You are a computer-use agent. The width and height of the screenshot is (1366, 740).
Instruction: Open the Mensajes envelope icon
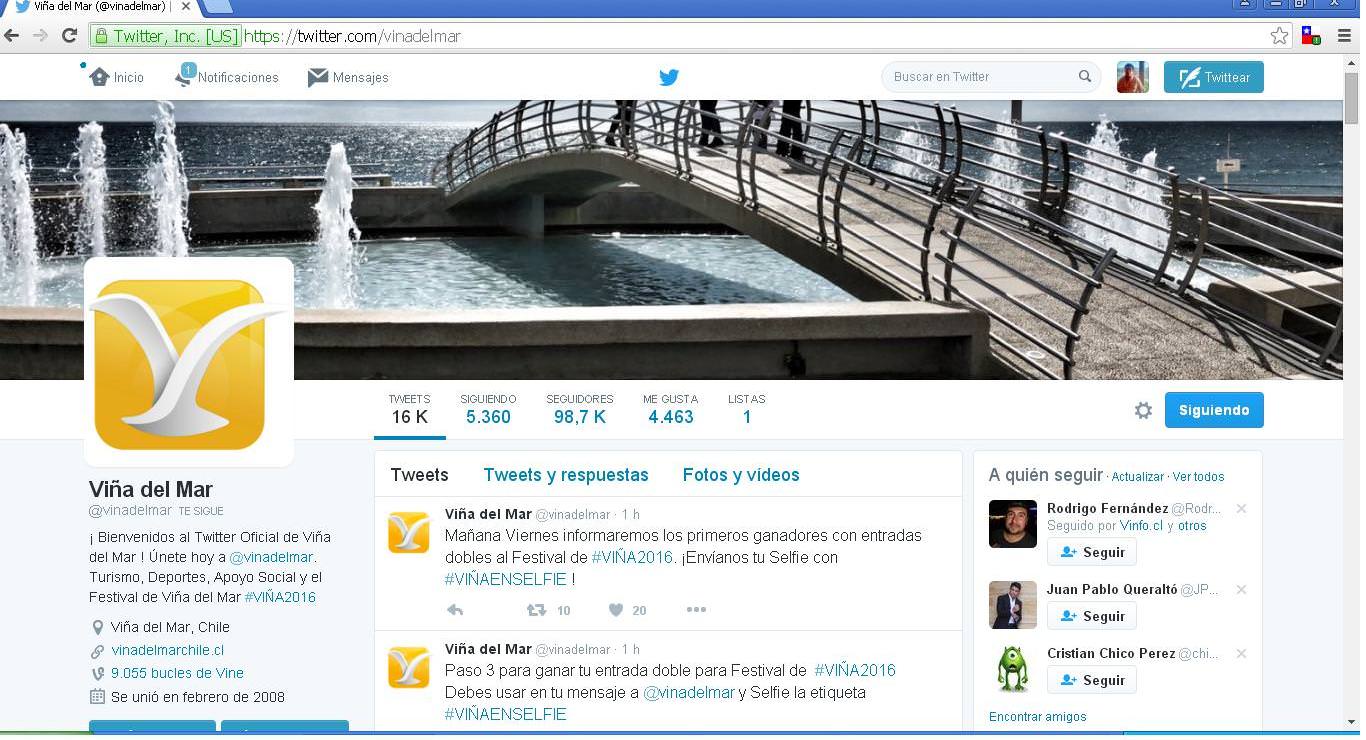tap(318, 77)
